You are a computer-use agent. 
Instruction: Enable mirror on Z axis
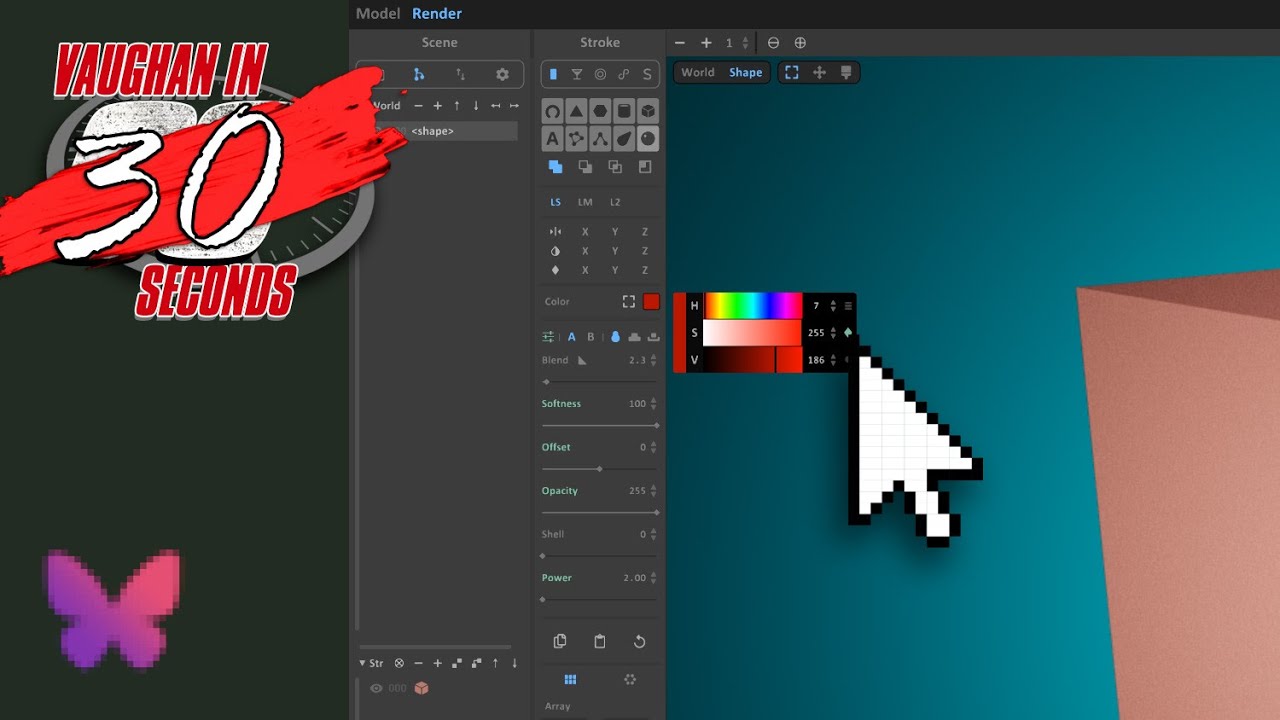[x=645, y=232]
